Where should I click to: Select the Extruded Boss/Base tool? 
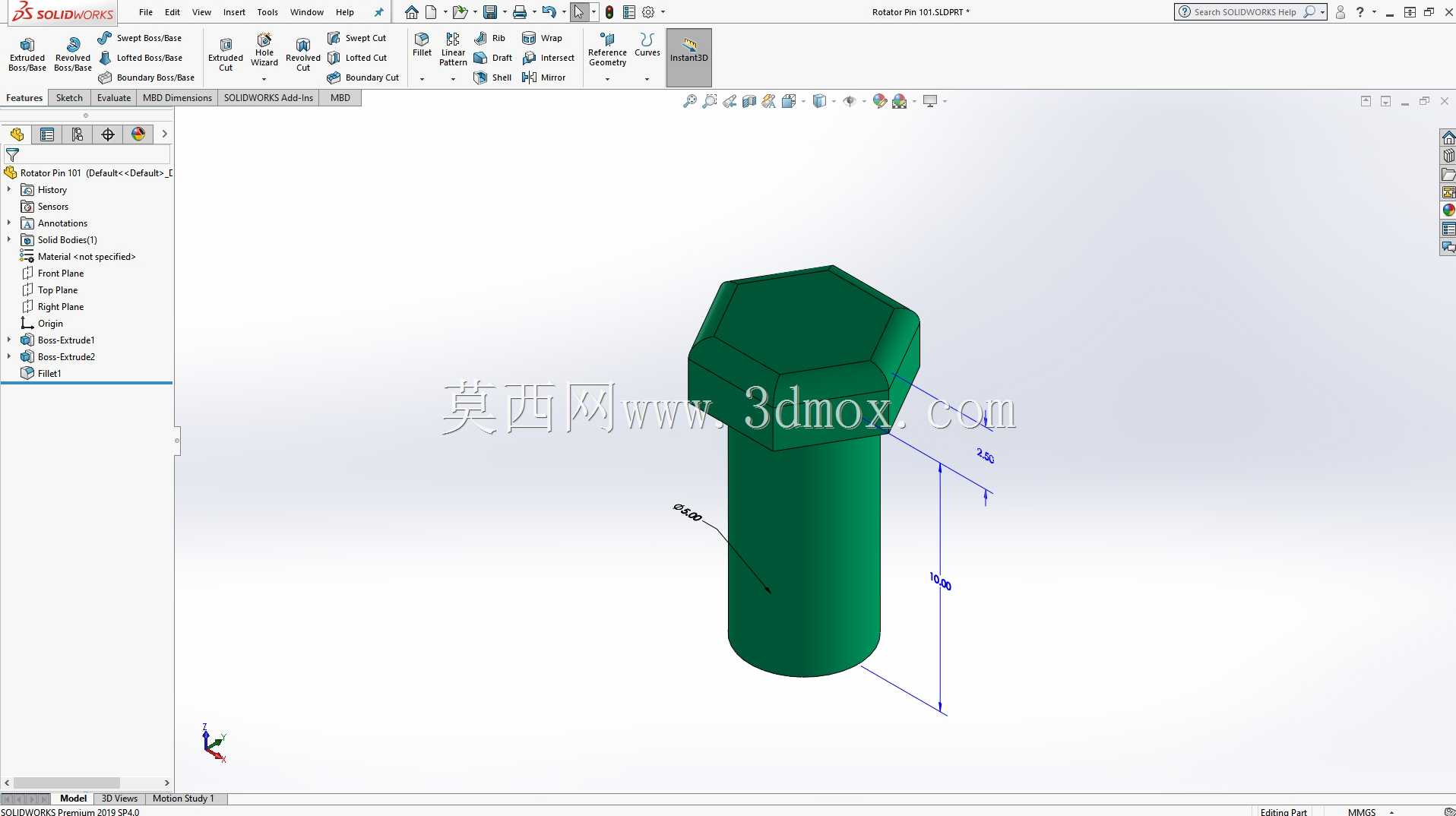tap(27, 55)
